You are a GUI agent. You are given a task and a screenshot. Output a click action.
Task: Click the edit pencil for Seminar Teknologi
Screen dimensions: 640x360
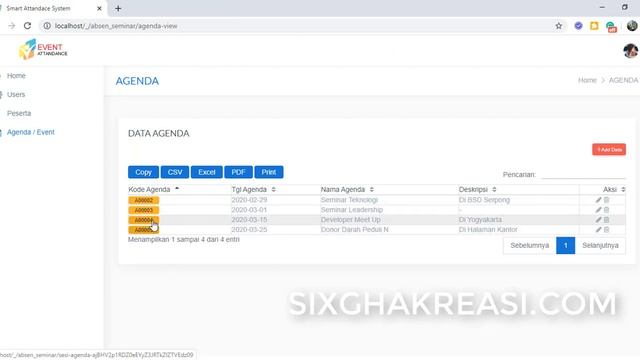click(598, 200)
